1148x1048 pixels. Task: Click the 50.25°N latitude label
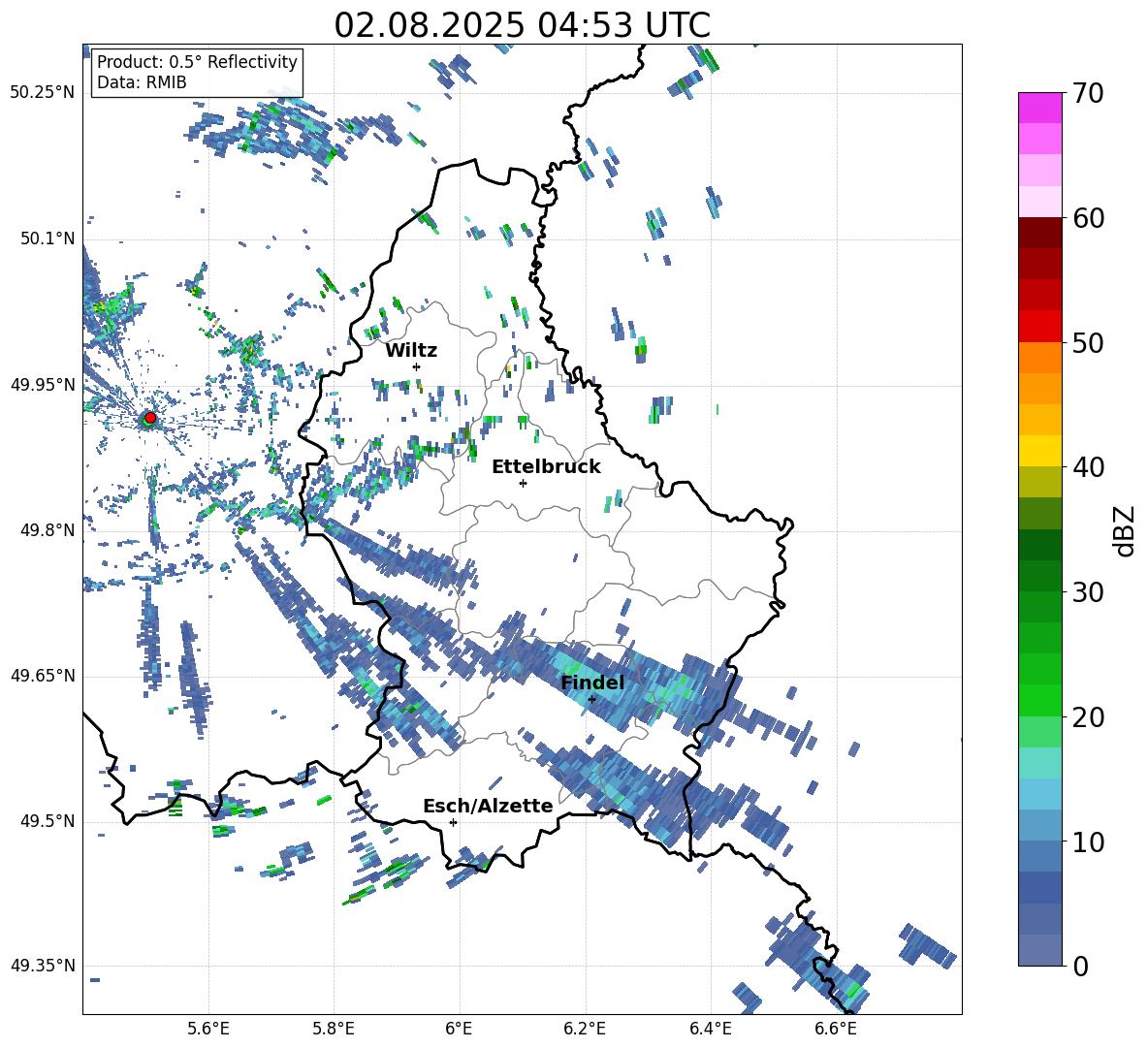tap(43, 93)
